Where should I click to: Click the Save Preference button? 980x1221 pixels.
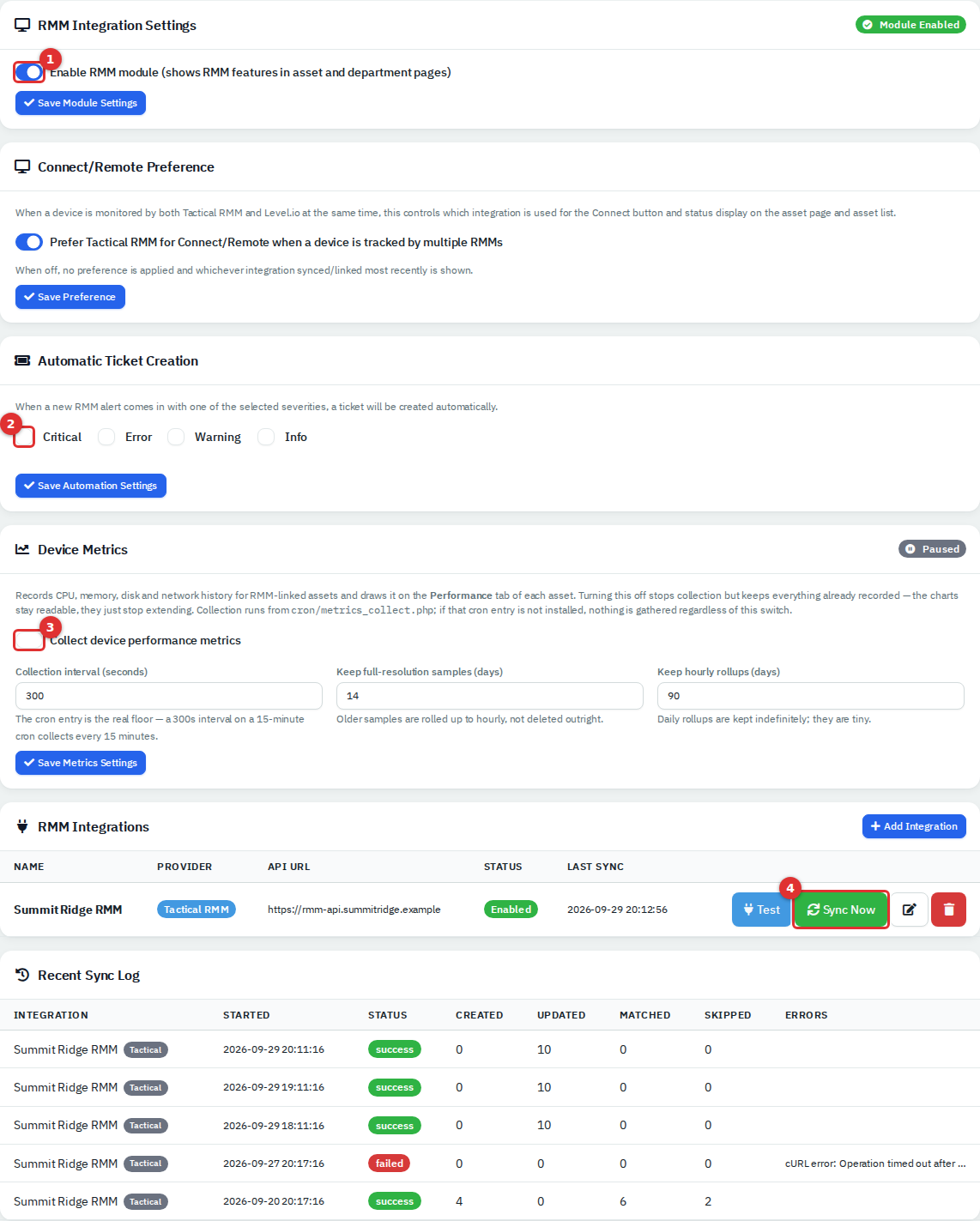click(70, 297)
